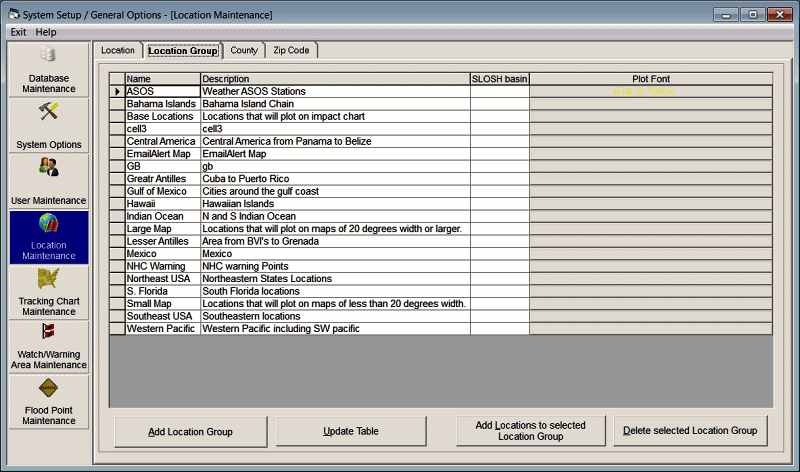Open the Exit menu
800x472 pixels.
coord(18,32)
